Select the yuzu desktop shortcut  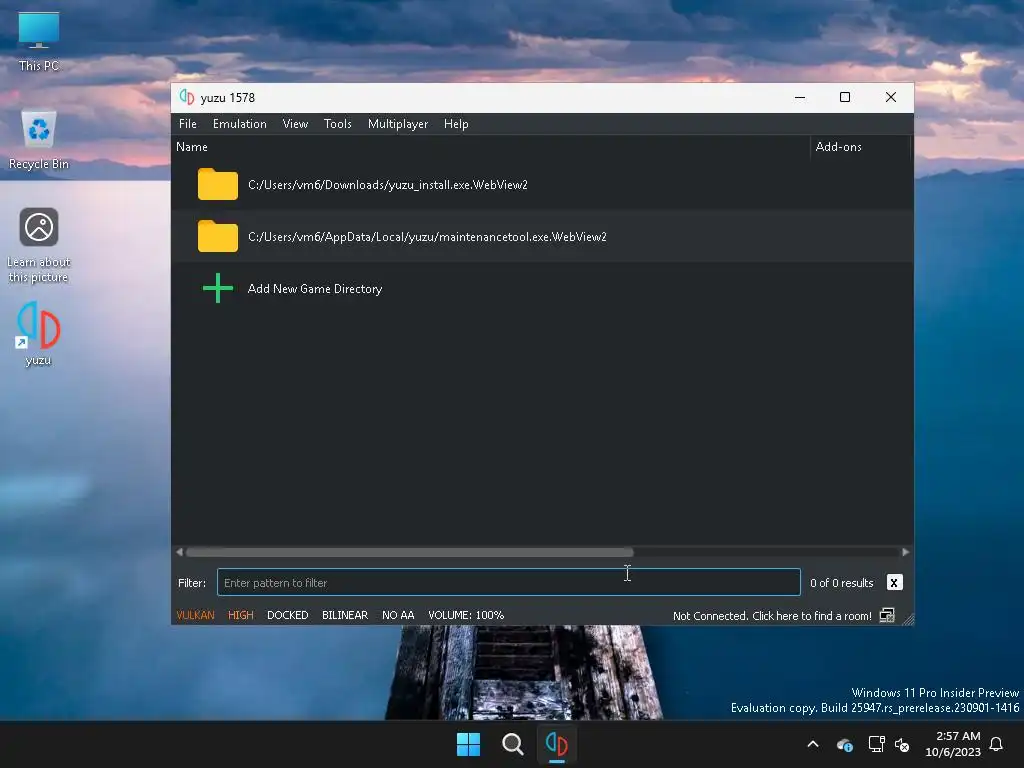pos(39,334)
